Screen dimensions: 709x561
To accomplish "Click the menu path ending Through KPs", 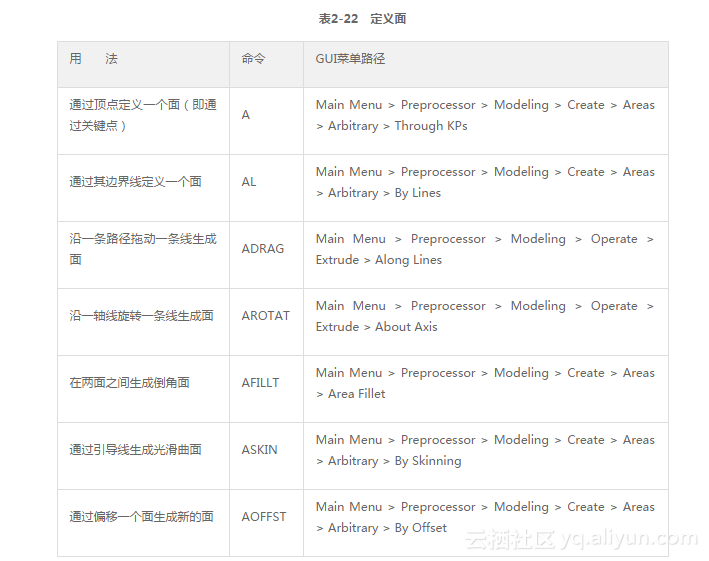I will 485,115.
